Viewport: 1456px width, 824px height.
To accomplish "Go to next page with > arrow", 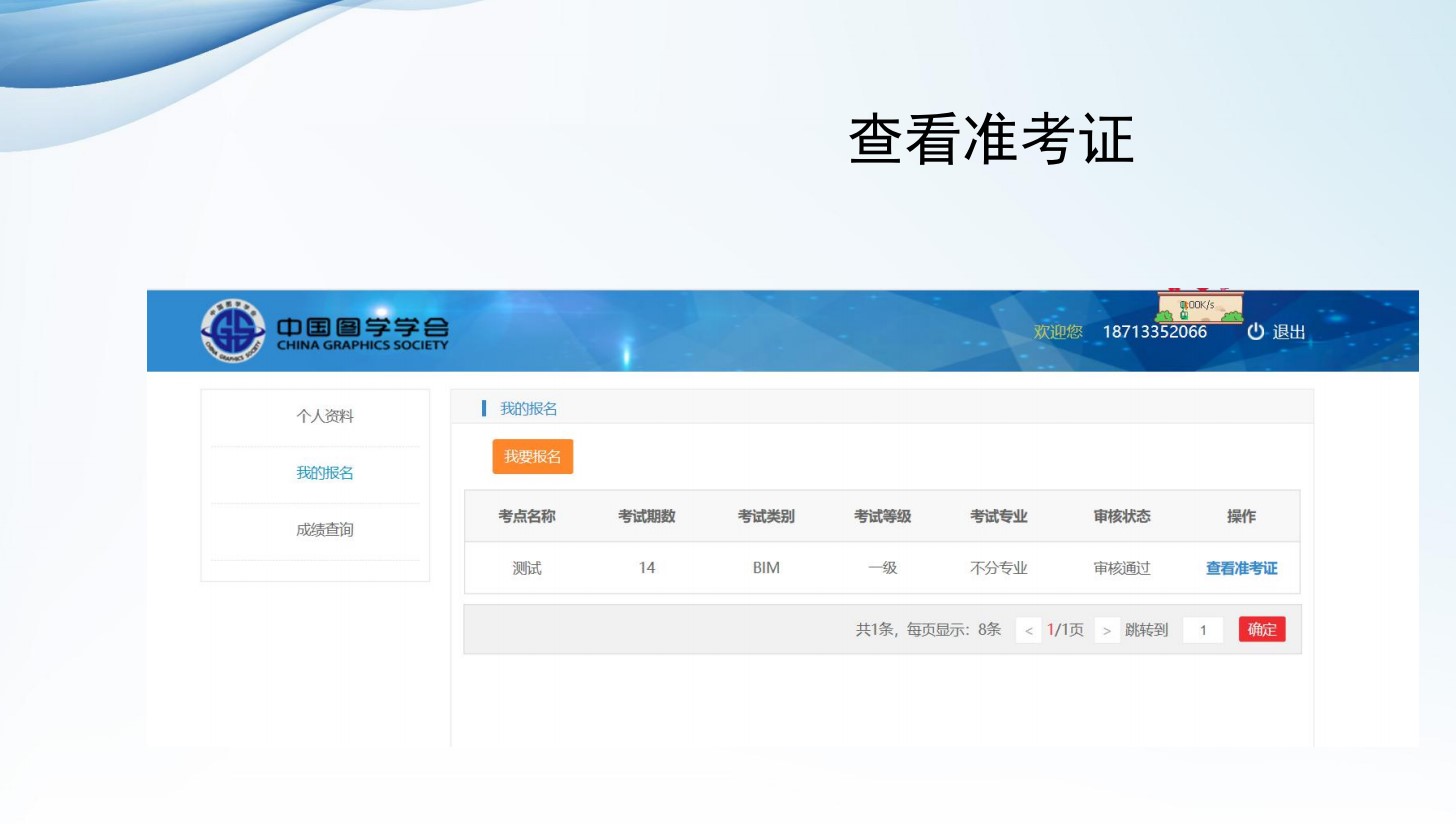I will 1106,630.
